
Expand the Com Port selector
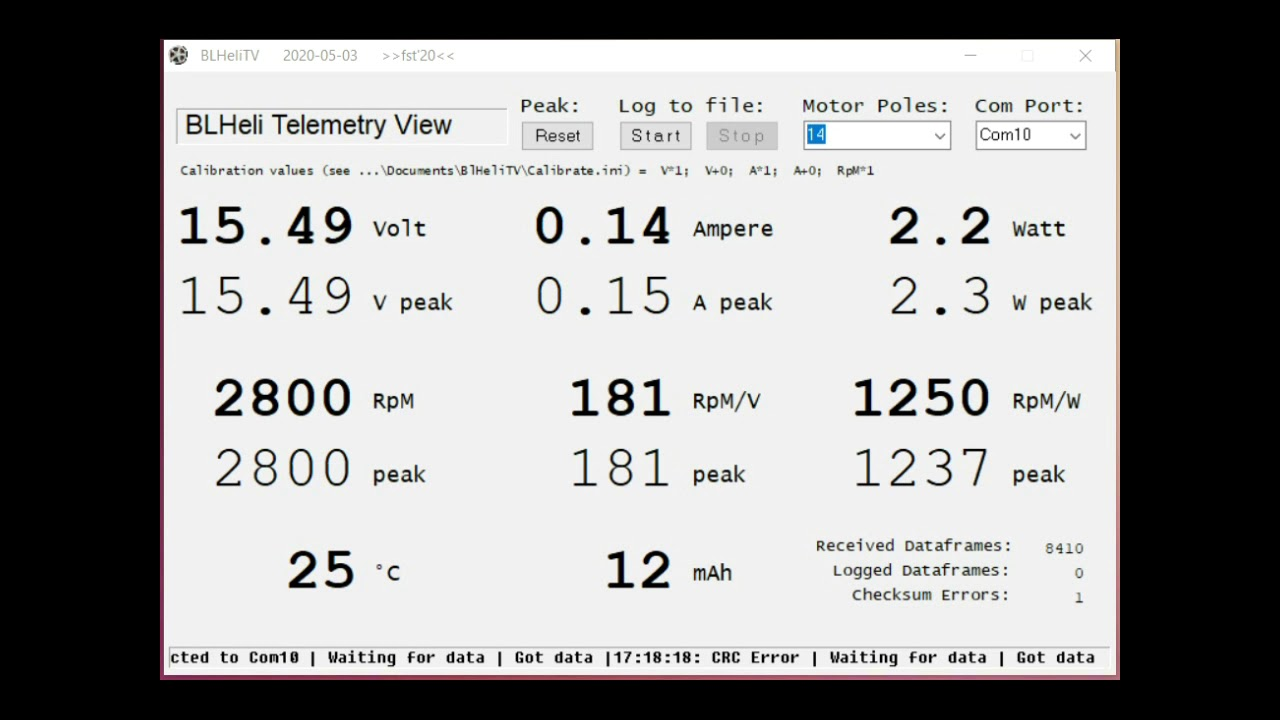pos(1077,135)
